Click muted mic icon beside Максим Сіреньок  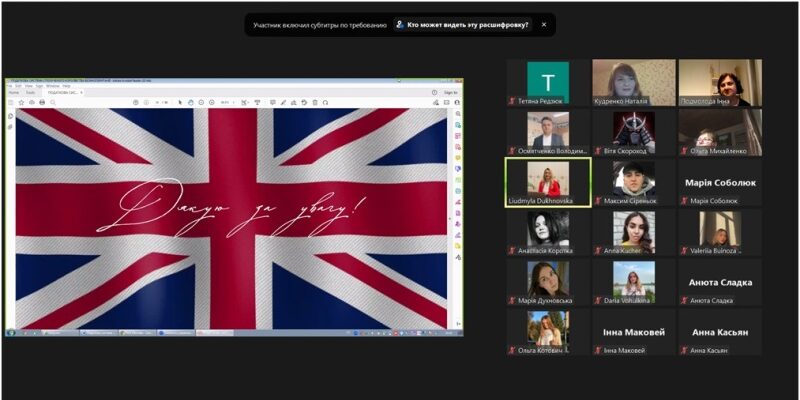coord(598,201)
